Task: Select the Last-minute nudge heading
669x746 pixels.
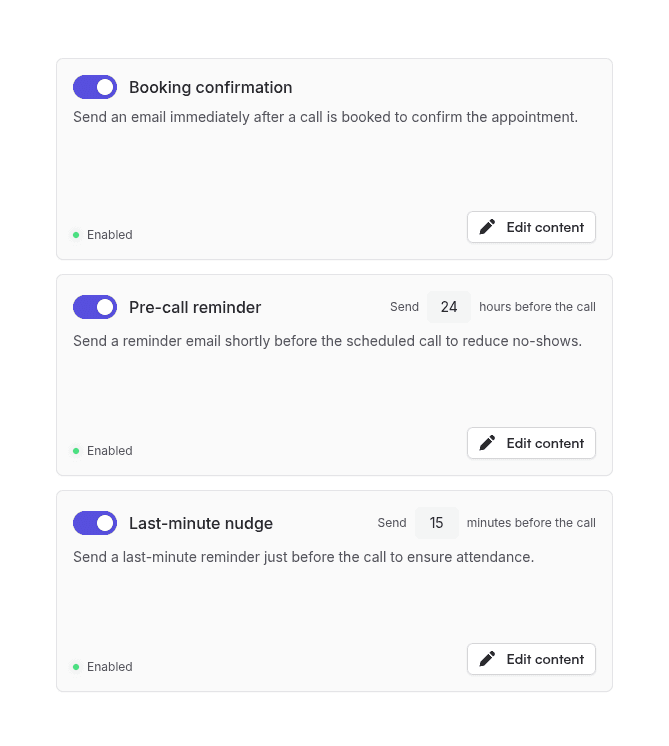Action: (x=201, y=523)
